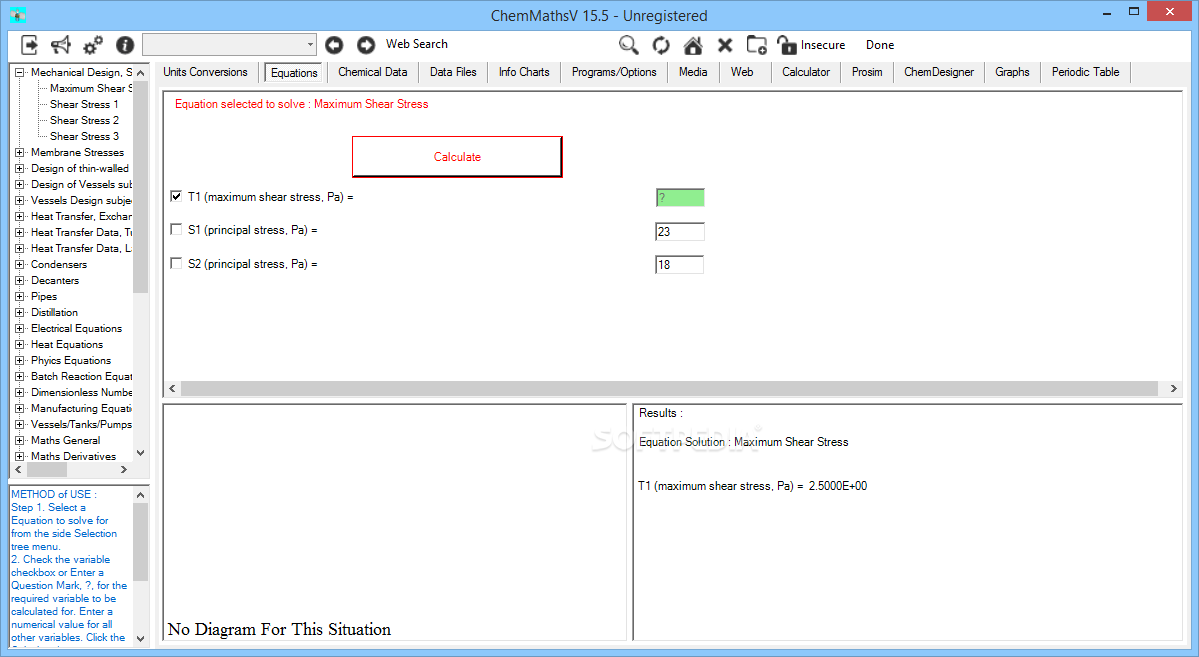Click the Calculate button
The image size is (1199, 657).
point(457,157)
